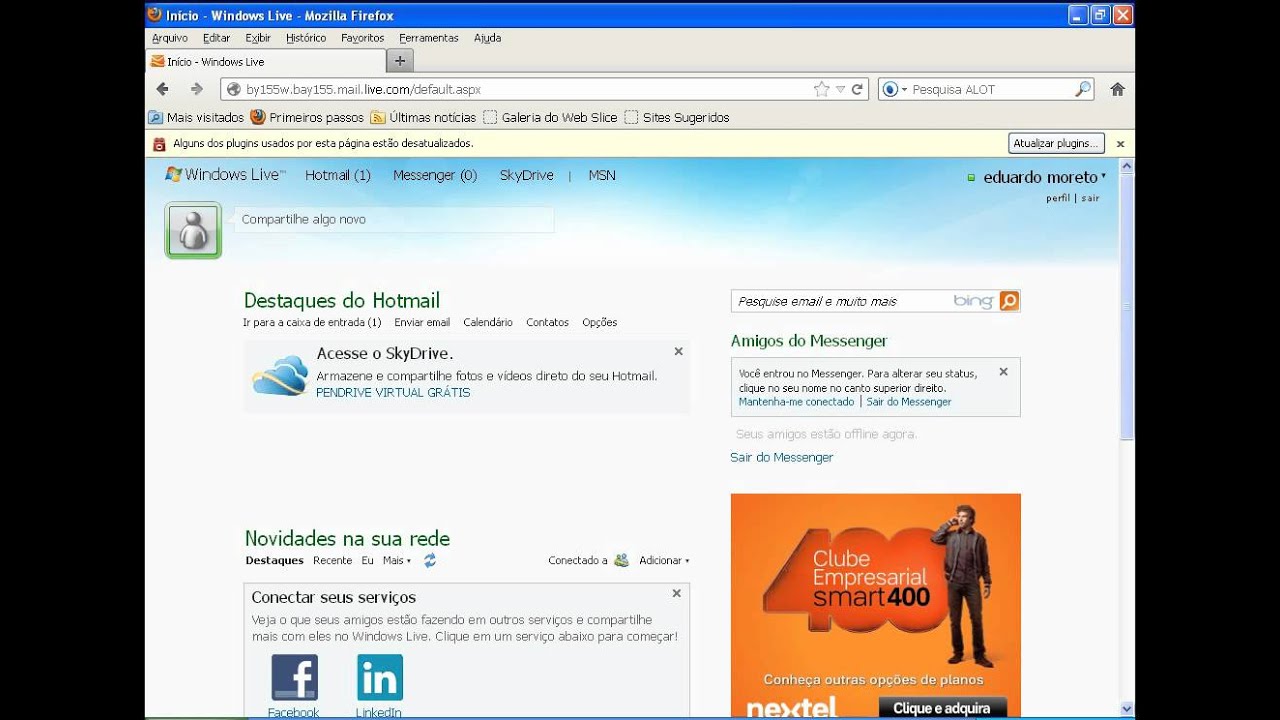Open the Ferramentas menu
The width and height of the screenshot is (1280, 720).
pyautogui.click(x=428, y=38)
